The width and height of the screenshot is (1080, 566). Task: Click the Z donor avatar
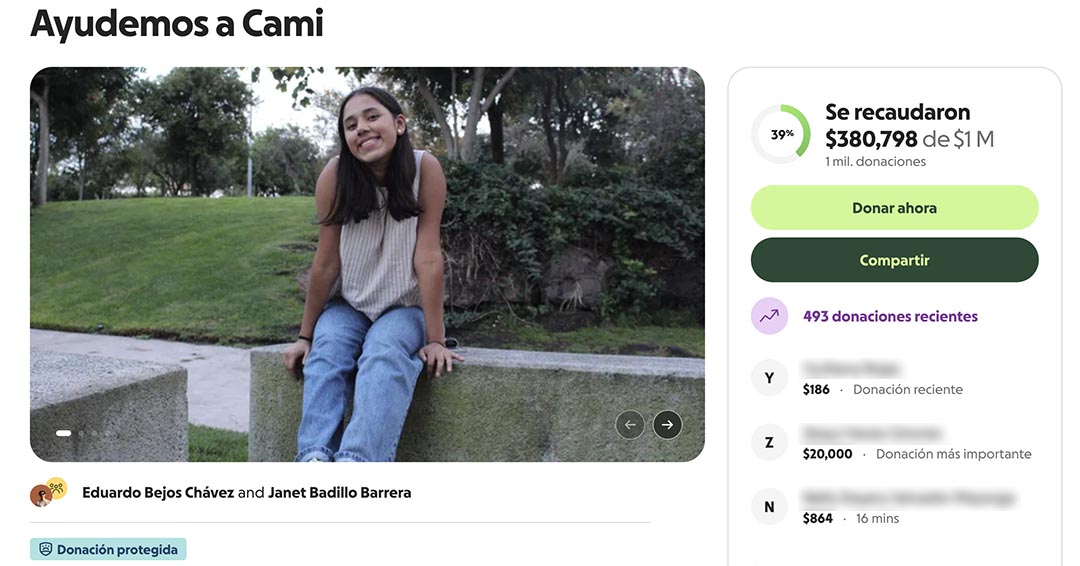(x=769, y=443)
